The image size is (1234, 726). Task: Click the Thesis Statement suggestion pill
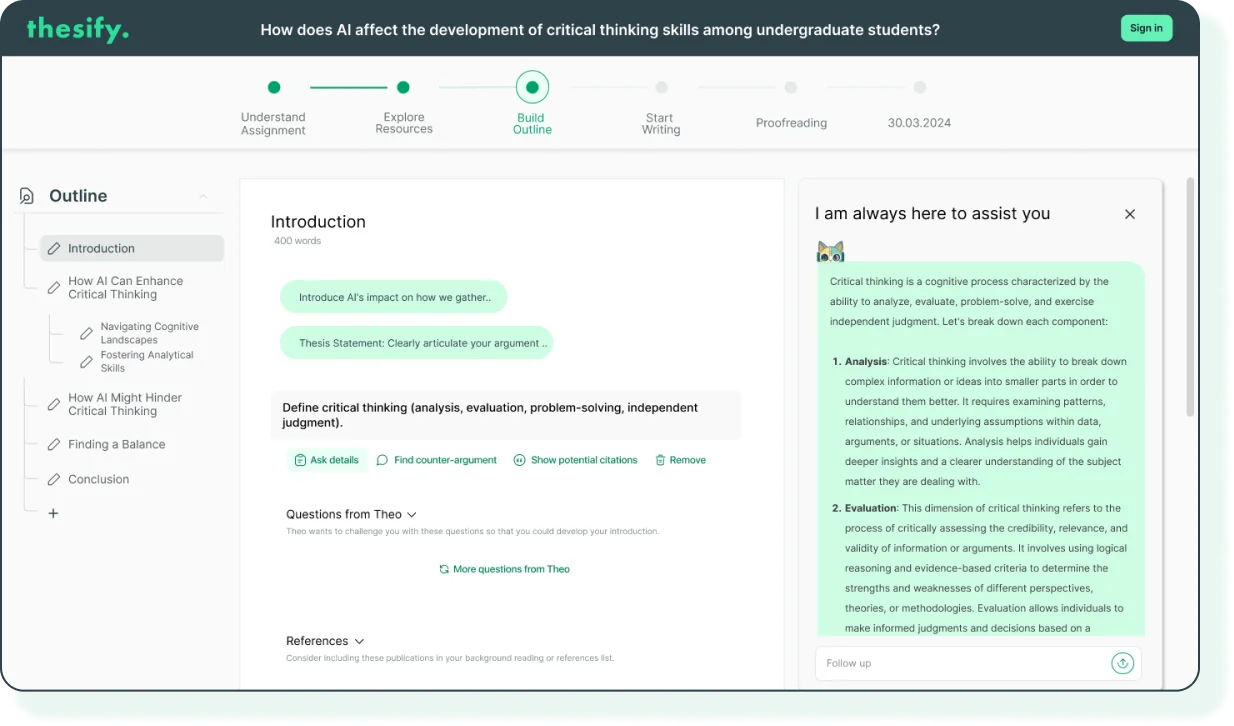coord(416,343)
